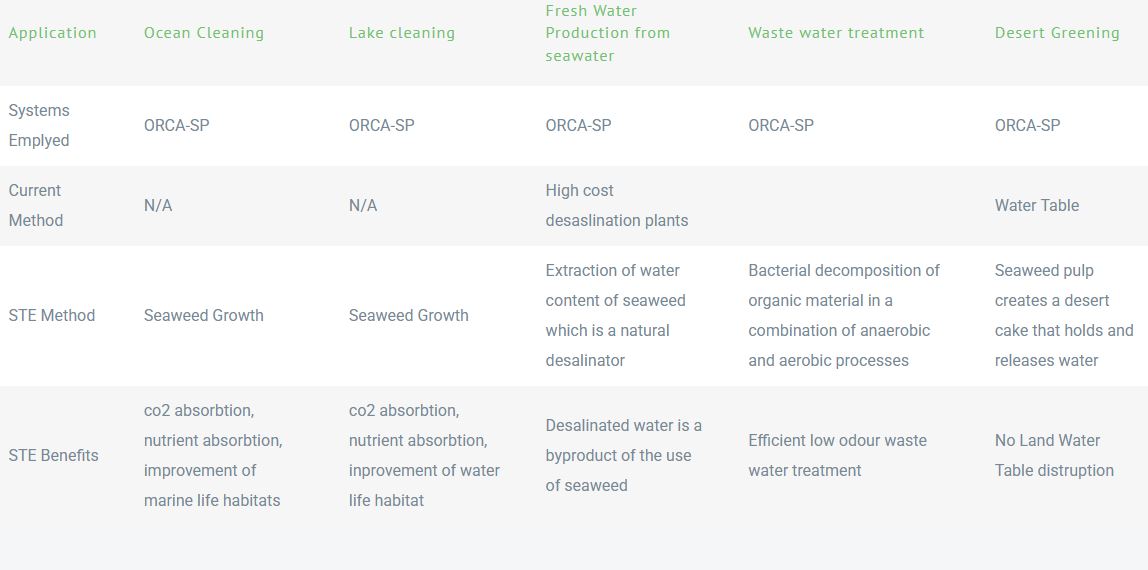This screenshot has height=570, width=1148.
Task: Click the Fresh Water Production from seawater header
Action: coord(607,33)
